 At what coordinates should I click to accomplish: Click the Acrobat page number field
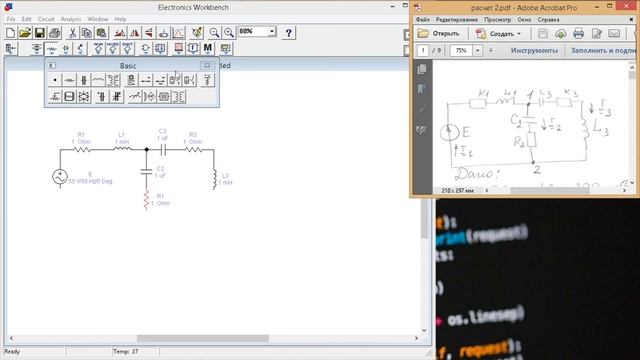click(x=423, y=51)
